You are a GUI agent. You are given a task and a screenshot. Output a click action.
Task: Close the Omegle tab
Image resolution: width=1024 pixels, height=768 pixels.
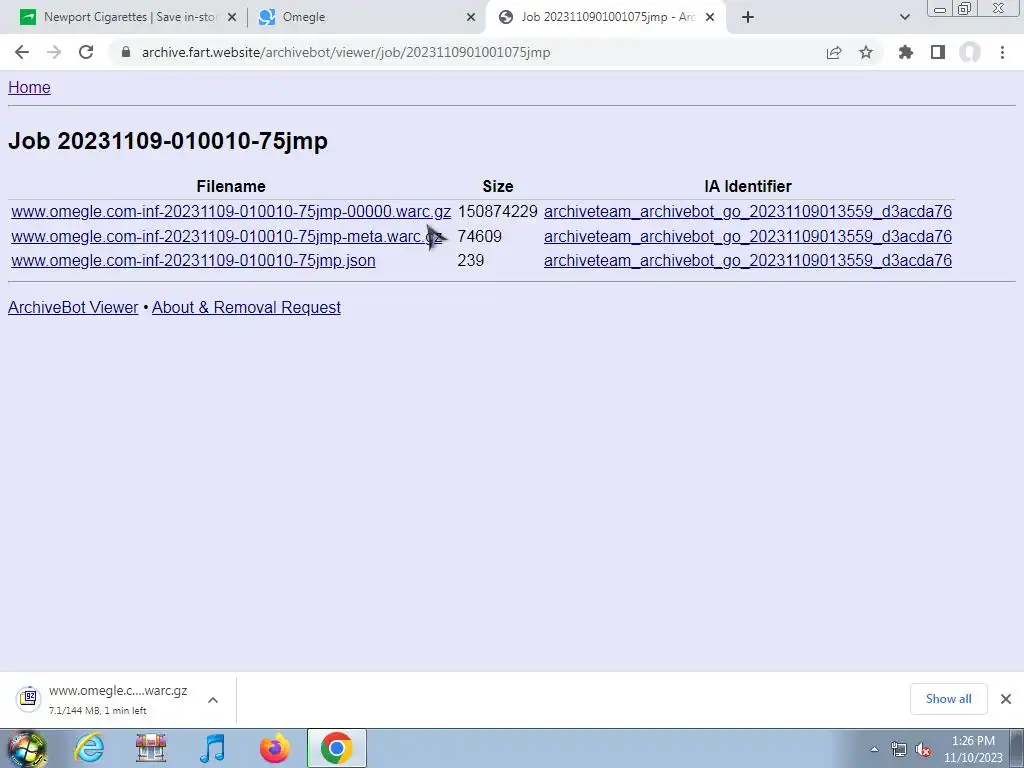click(471, 18)
